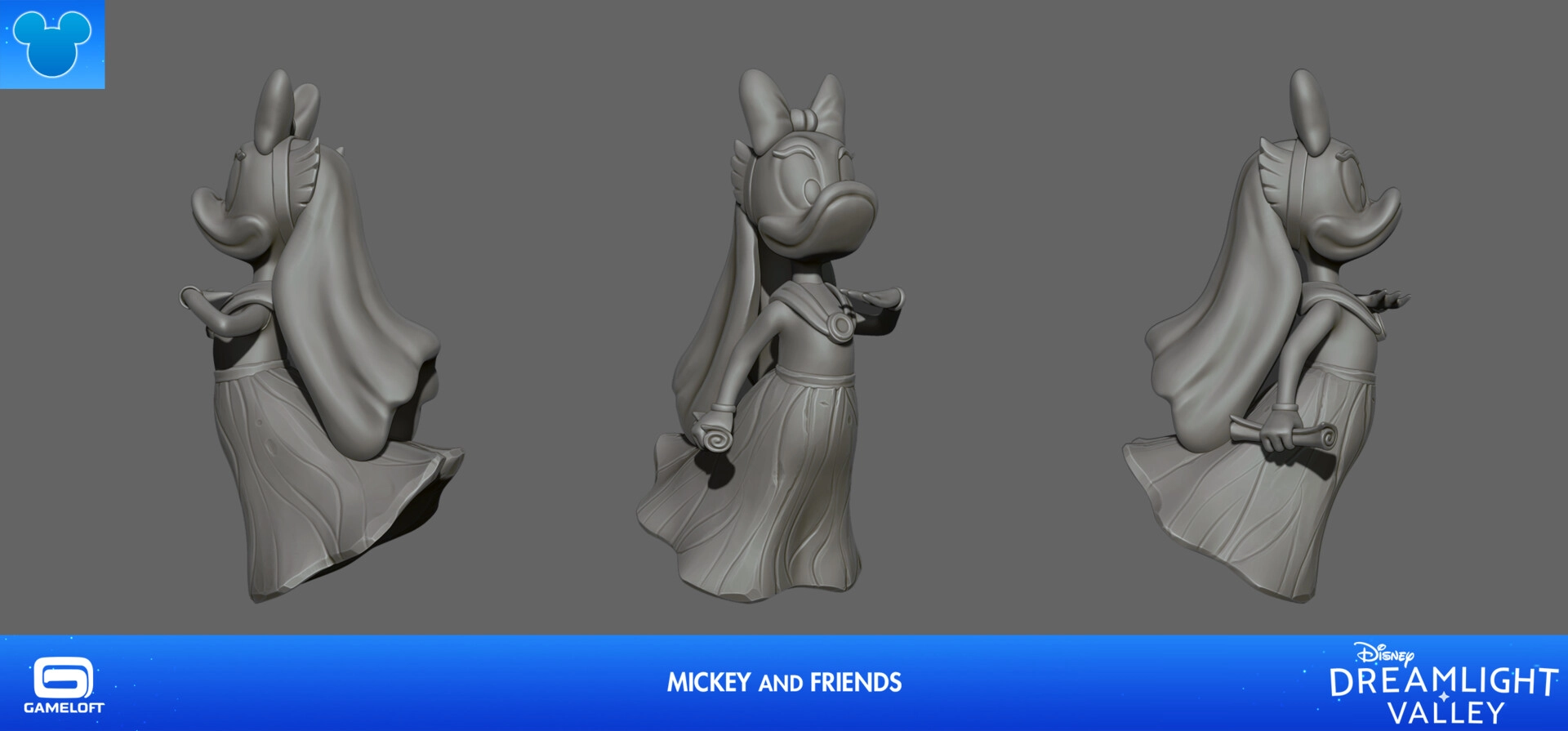This screenshot has width=1568, height=731.
Task: Click the Dreamlight Valley logo text
Action: click(1444, 694)
